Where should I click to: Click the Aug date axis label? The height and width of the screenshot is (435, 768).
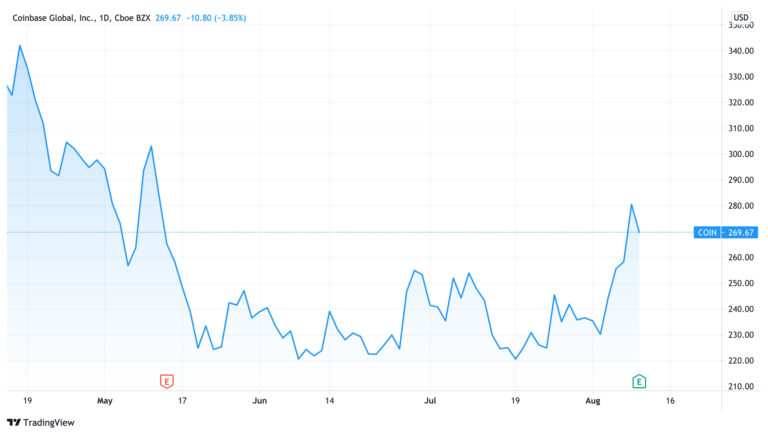tap(593, 401)
